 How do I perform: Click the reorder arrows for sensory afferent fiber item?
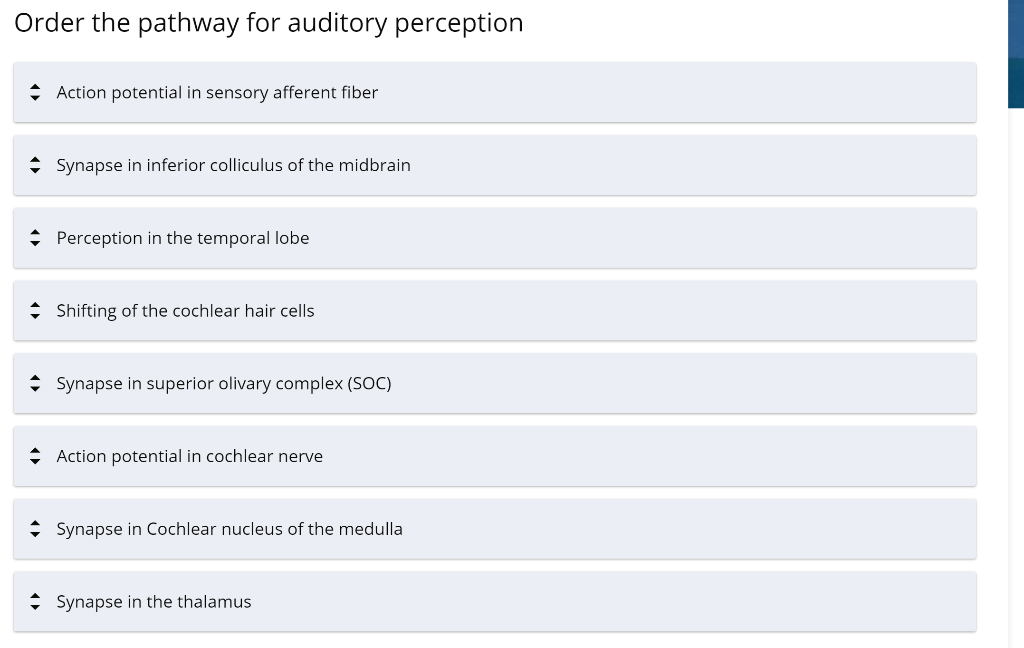[35, 92]
